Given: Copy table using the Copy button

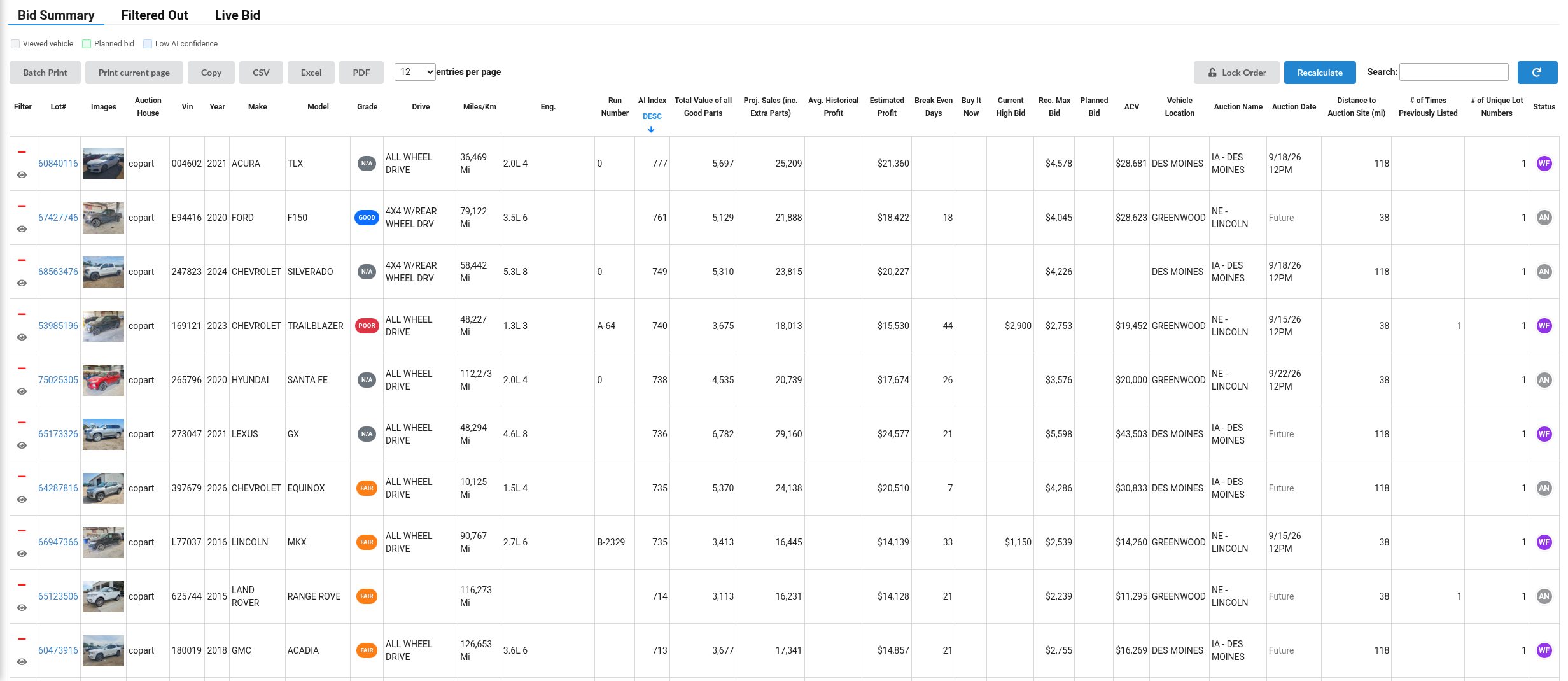Looking at the screenshot, I should click(x=211, y=73).
